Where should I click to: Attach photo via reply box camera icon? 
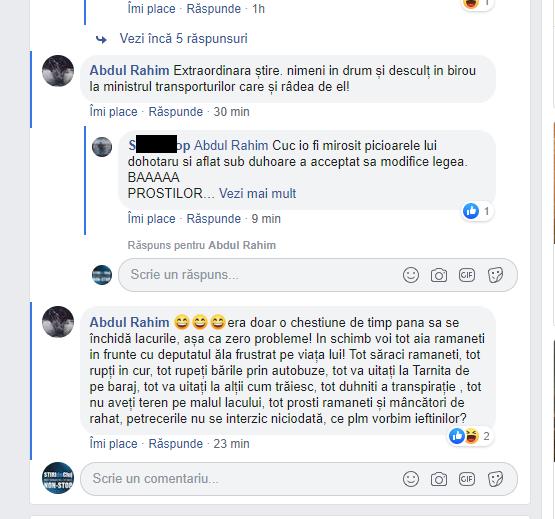click(439, 275)
